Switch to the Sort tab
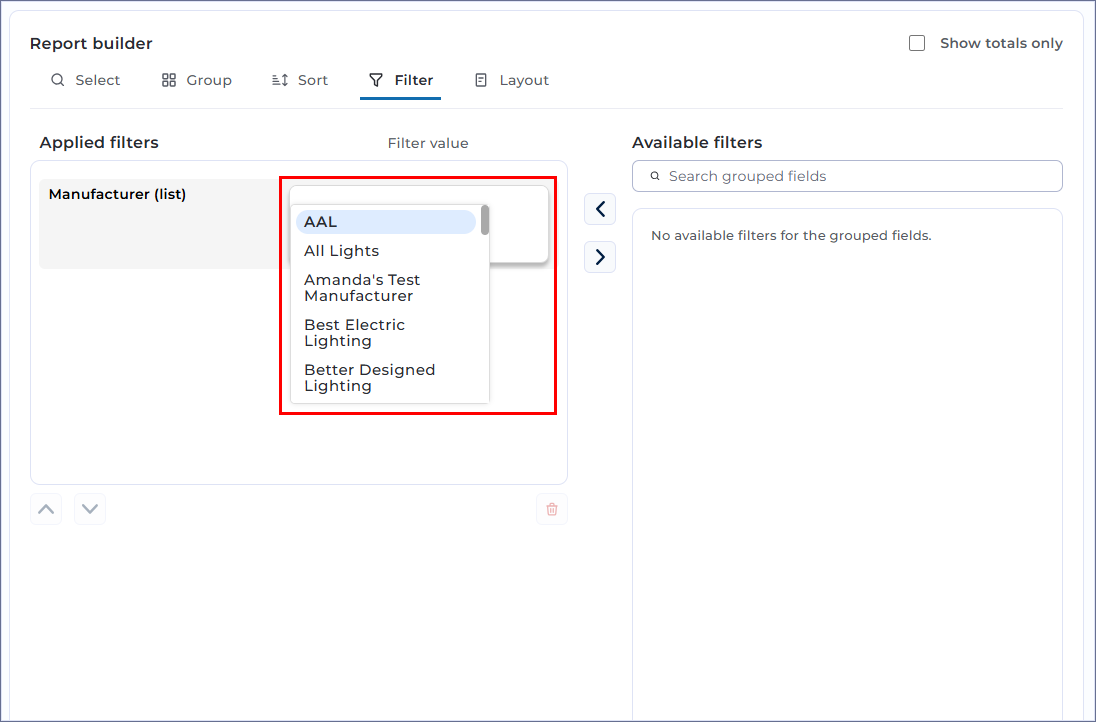Image resolution: width=1096 pixels, height=722 pixels. click(300, 80)
